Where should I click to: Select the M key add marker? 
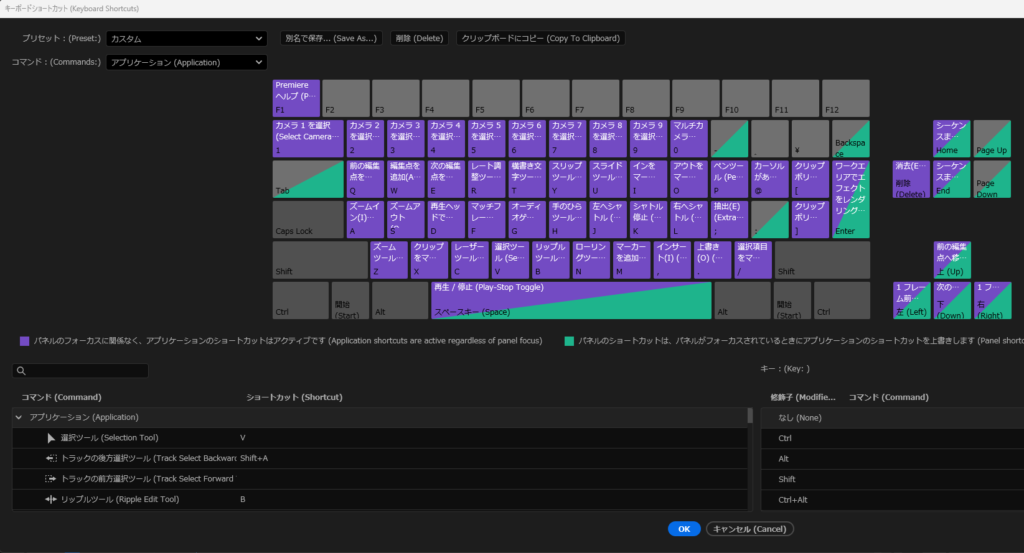632,260
